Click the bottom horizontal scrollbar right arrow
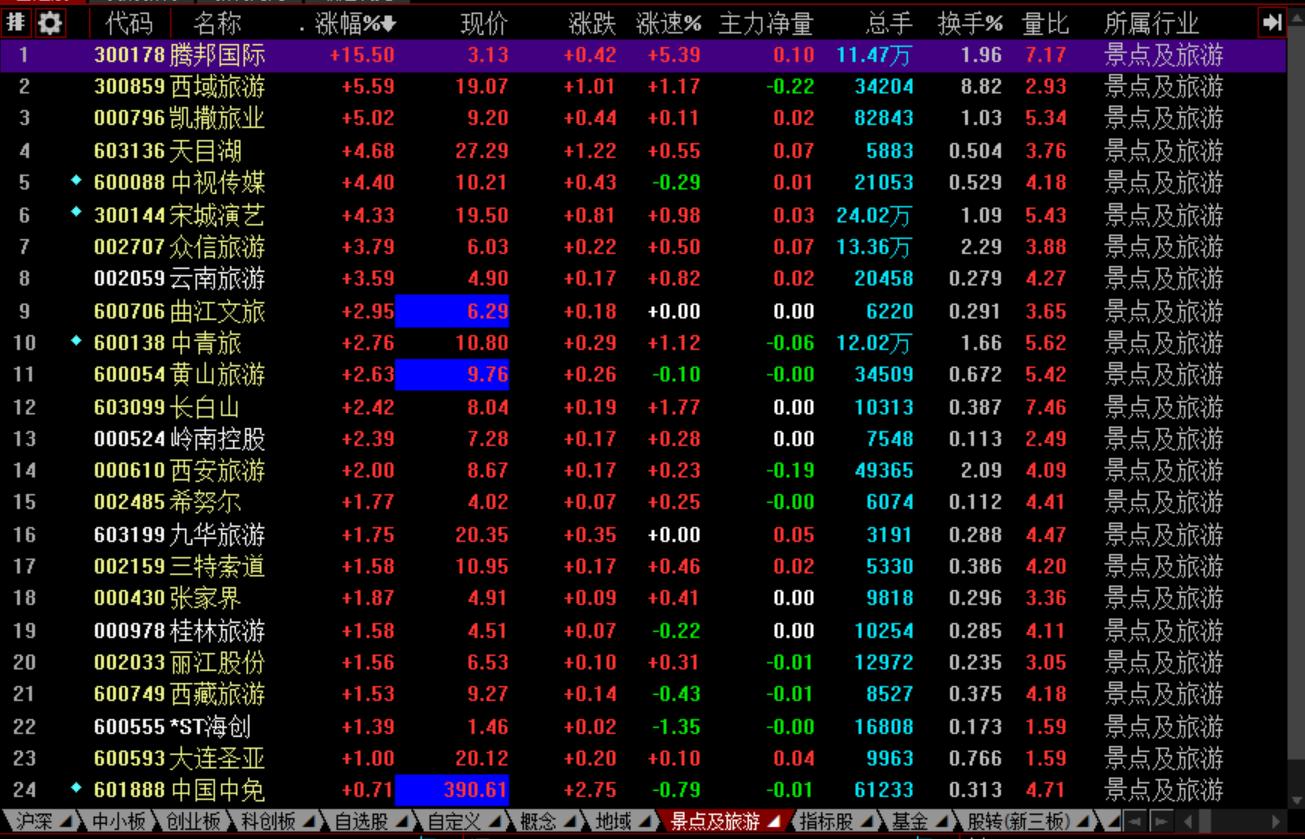Image resolution: width=1305 pixels, height=839 pixels. (x=1275, y=822)
